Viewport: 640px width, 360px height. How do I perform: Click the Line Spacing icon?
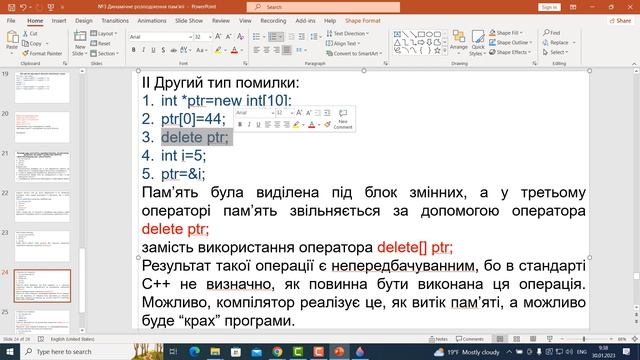point(313,37)
